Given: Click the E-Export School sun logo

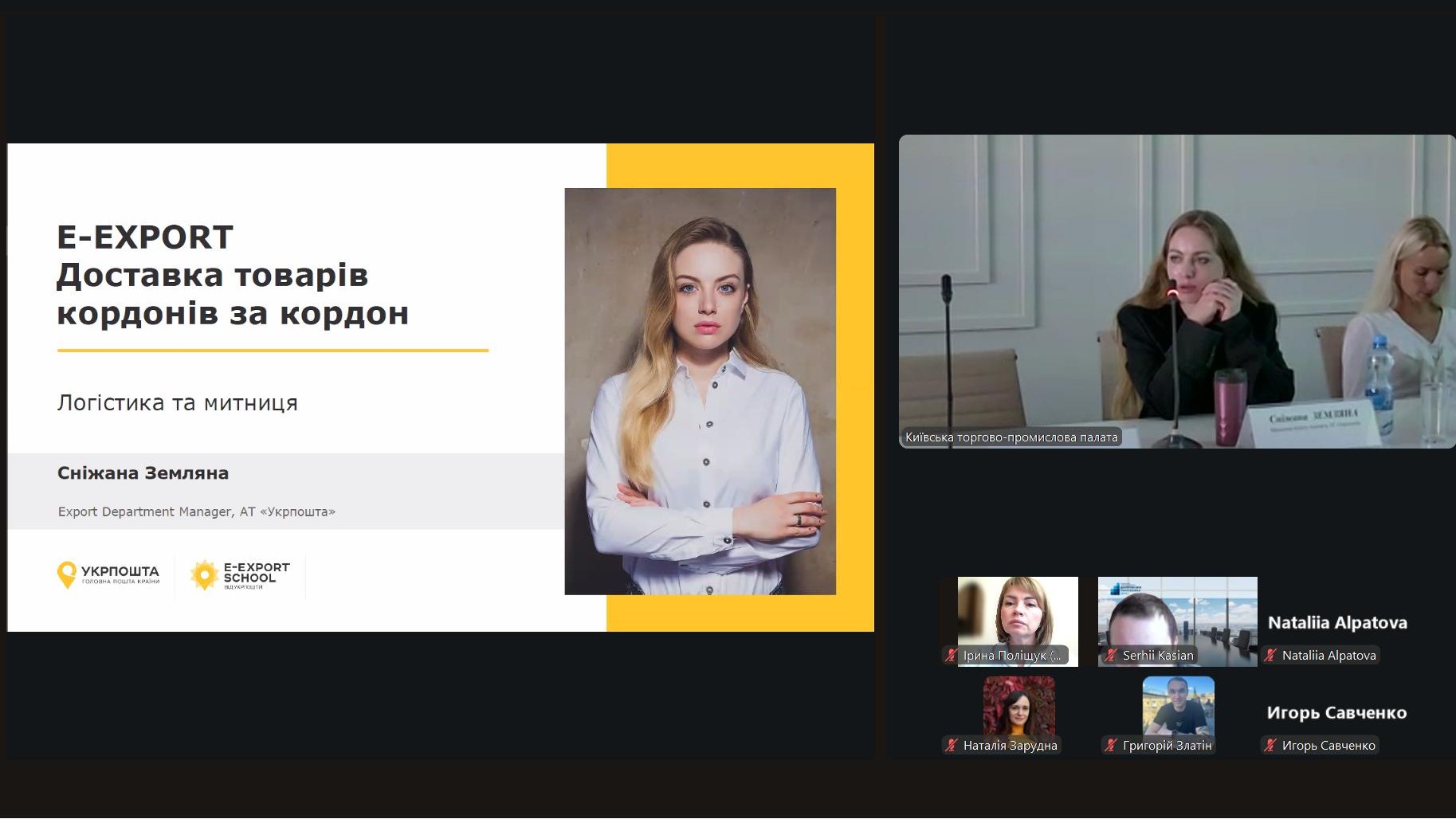Looking at the screenshot, I should 205,574.
